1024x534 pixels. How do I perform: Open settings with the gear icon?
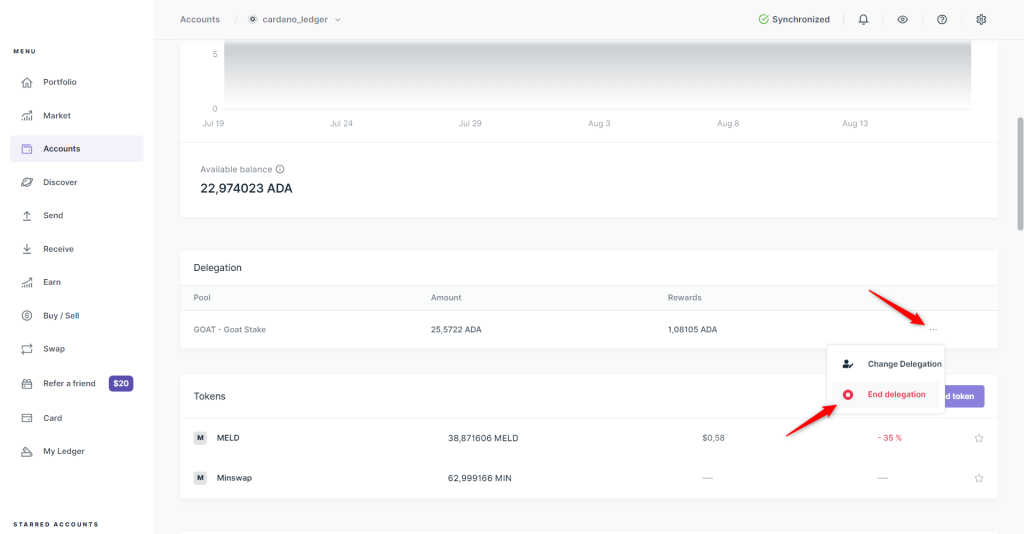click(981, 19)
